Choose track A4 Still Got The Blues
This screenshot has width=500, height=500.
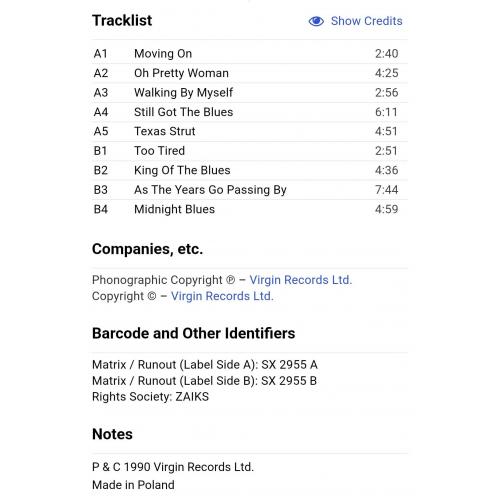tap(250, 112)
